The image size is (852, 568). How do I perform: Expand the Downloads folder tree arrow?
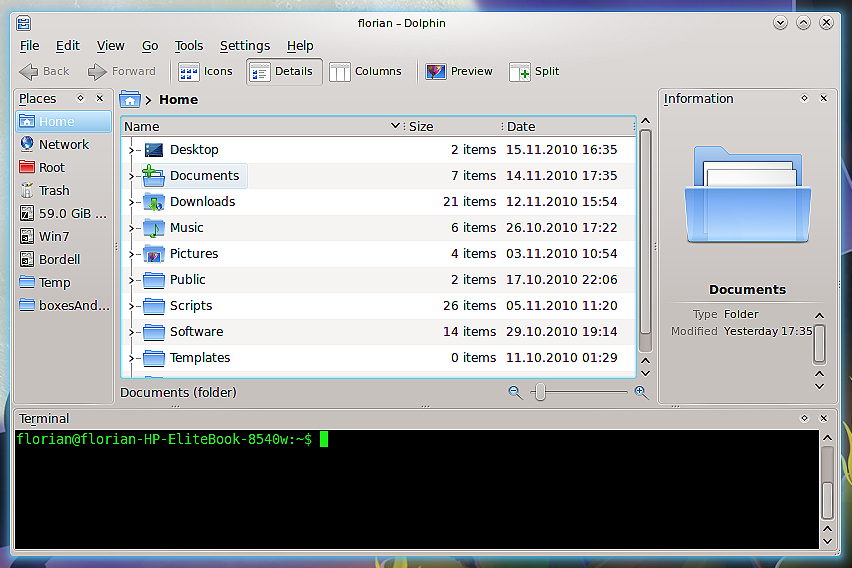[x=131, y=202]
